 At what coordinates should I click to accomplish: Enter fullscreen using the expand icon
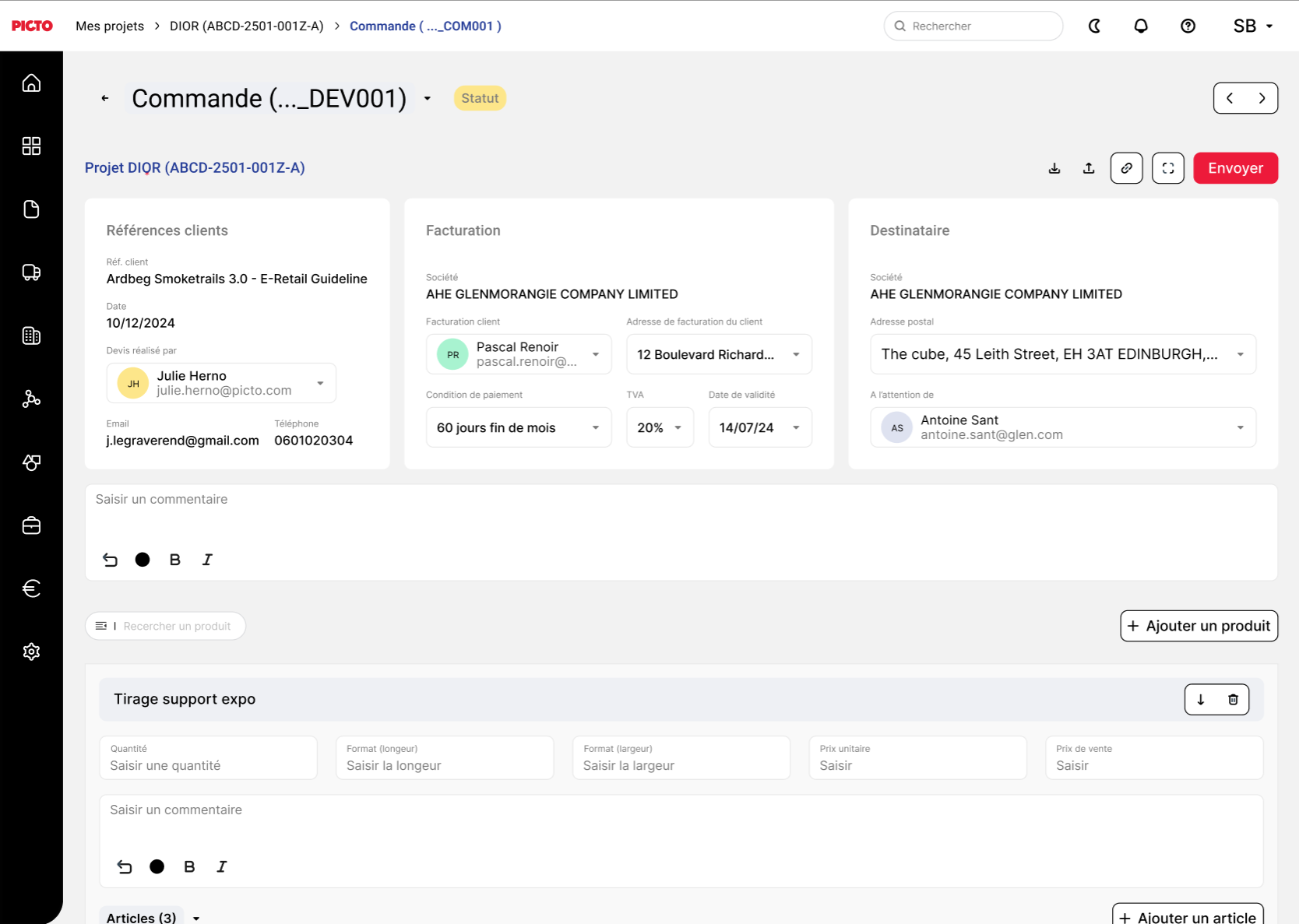[1168, 168]
